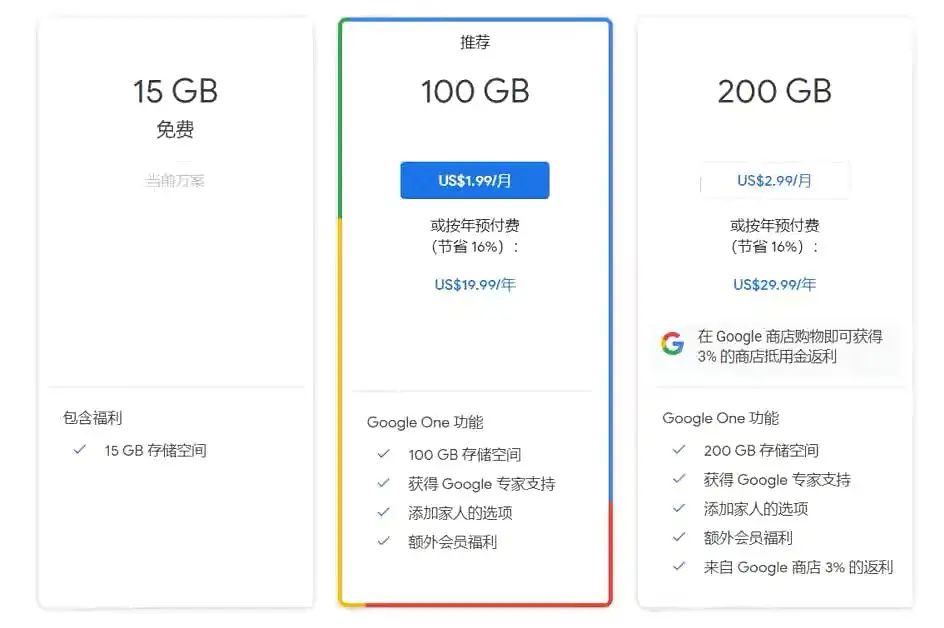Click the 当前方案 current plan label

pyautogui.click(x=175, y=182)
